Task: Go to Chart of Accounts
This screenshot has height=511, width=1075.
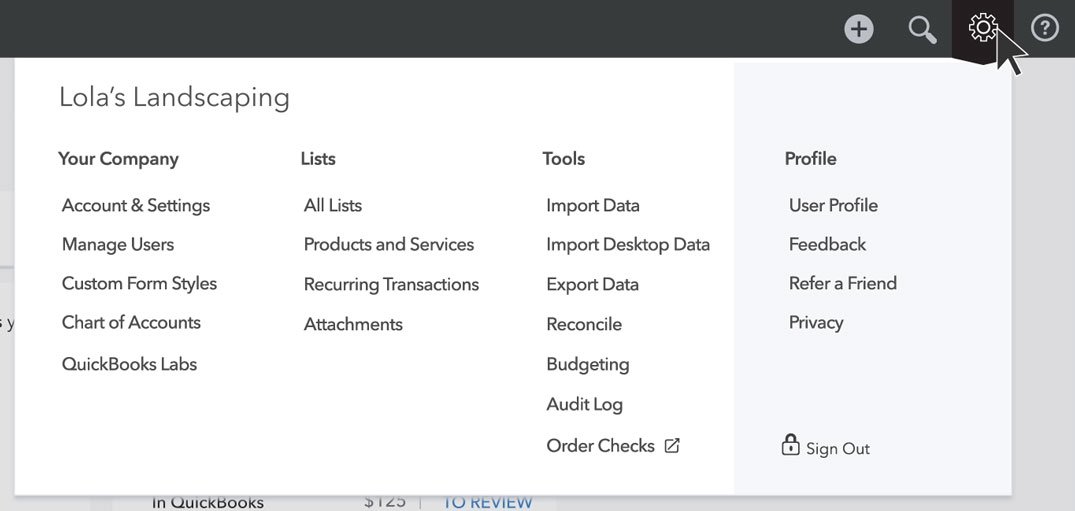Action: coord(131,323)
